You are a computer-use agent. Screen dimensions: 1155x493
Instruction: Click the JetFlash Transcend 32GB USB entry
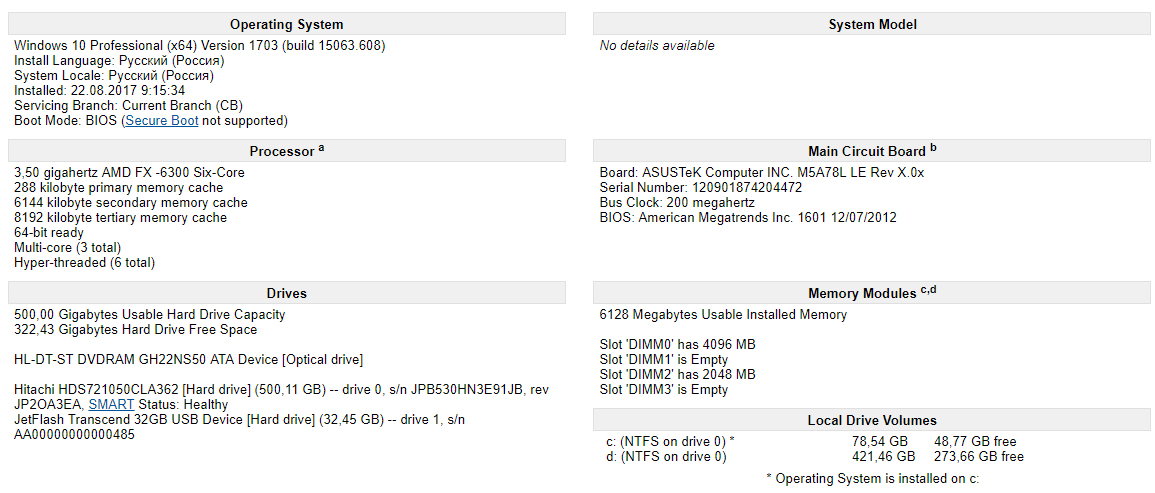239,427
